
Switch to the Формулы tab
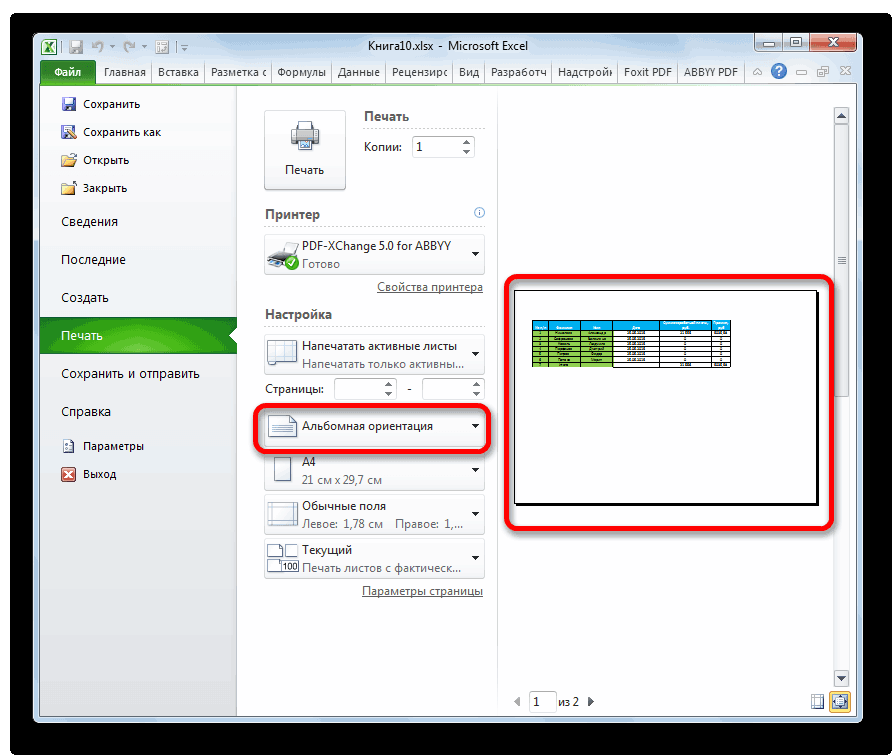[x=301, y=72]
